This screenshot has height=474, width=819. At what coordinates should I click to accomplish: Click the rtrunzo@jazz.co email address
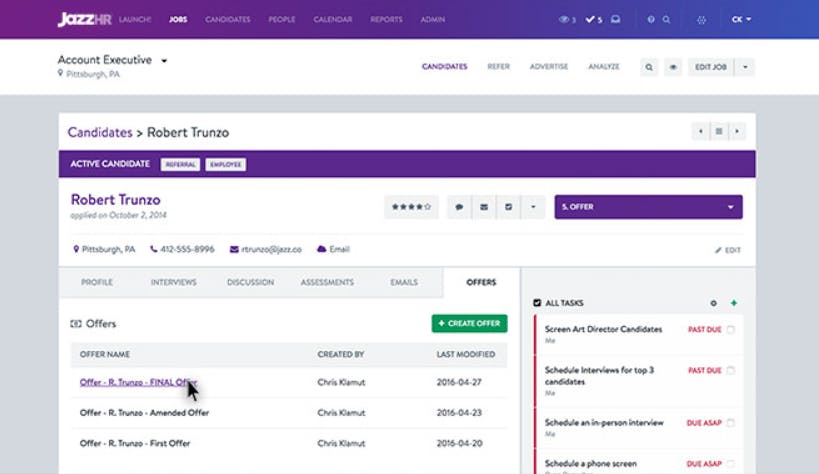click(x=266, y=249)
